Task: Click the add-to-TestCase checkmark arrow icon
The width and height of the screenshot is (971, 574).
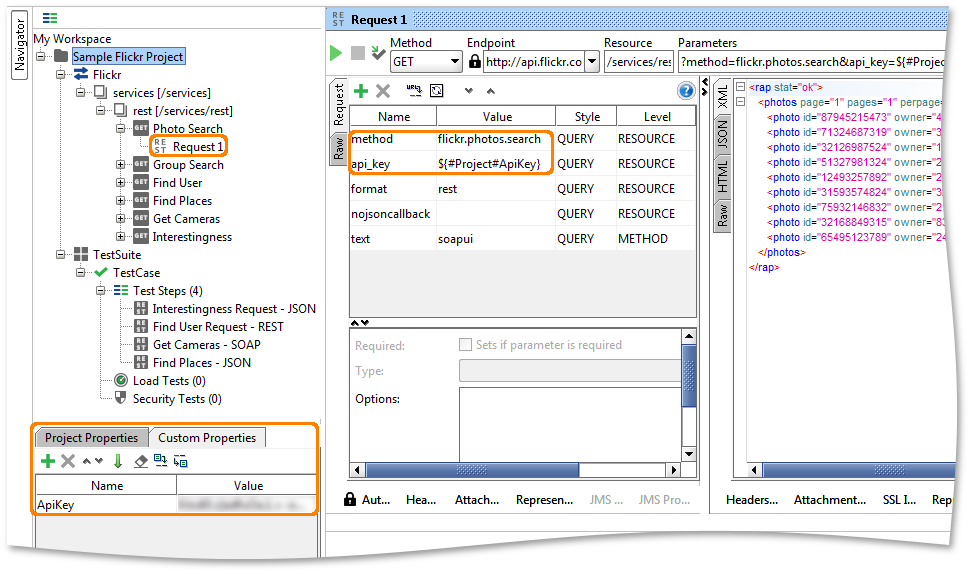Action: 378,53
